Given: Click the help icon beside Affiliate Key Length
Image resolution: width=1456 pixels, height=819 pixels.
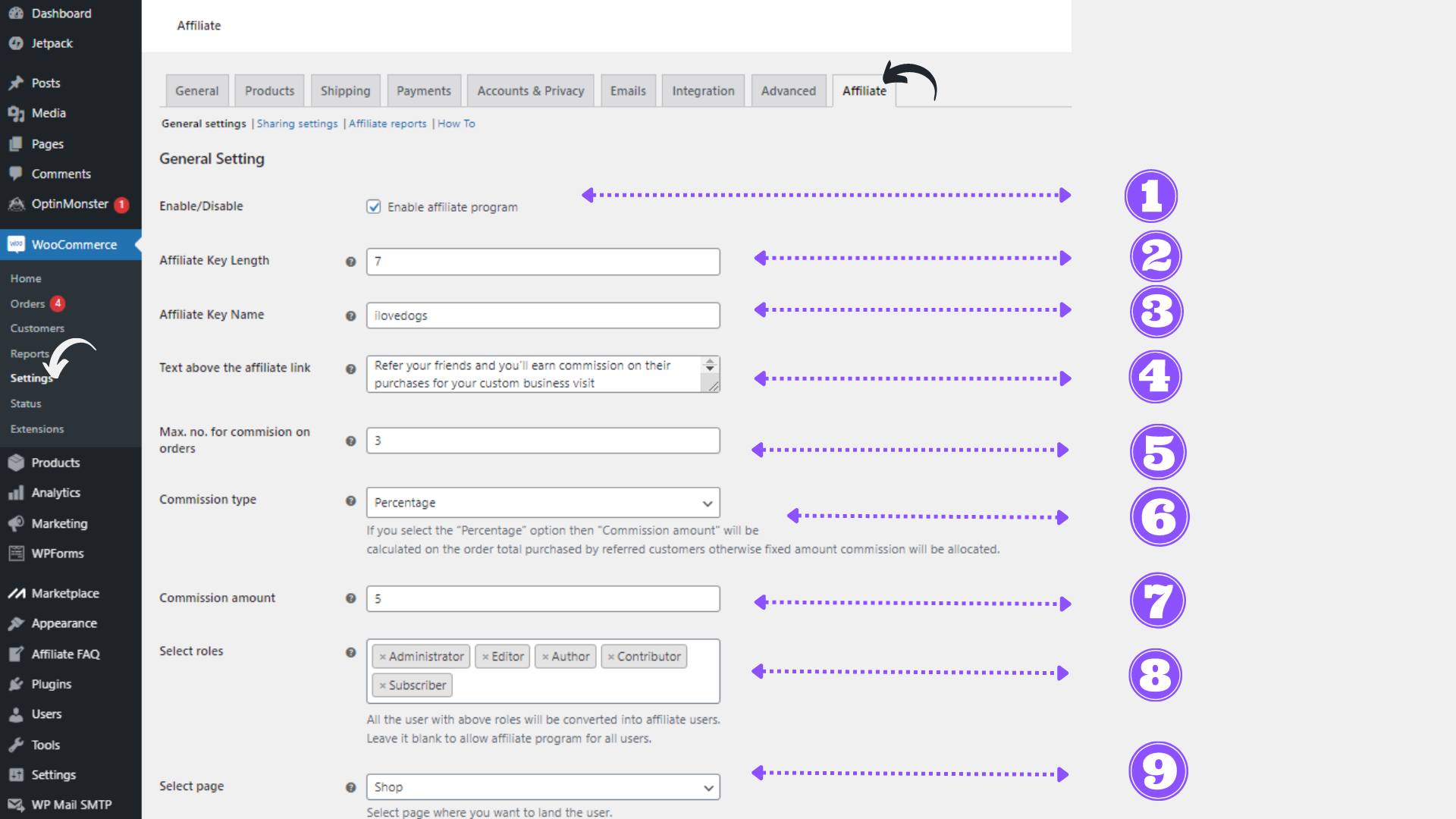Looking at the screenshot, I should click(350, 261).
